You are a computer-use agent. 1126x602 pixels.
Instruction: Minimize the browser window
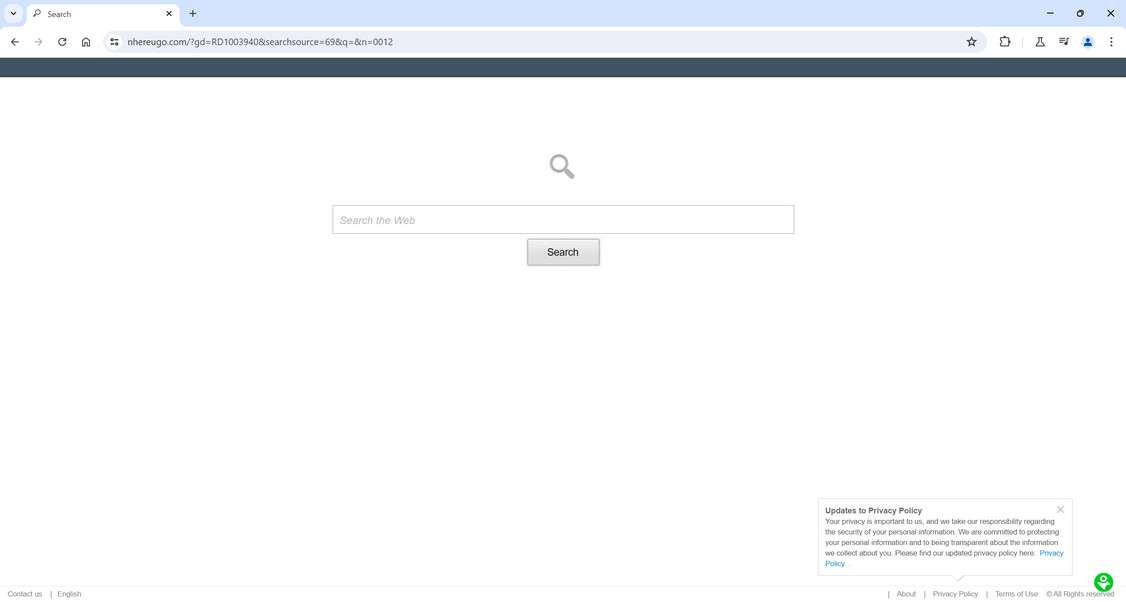1050,14
